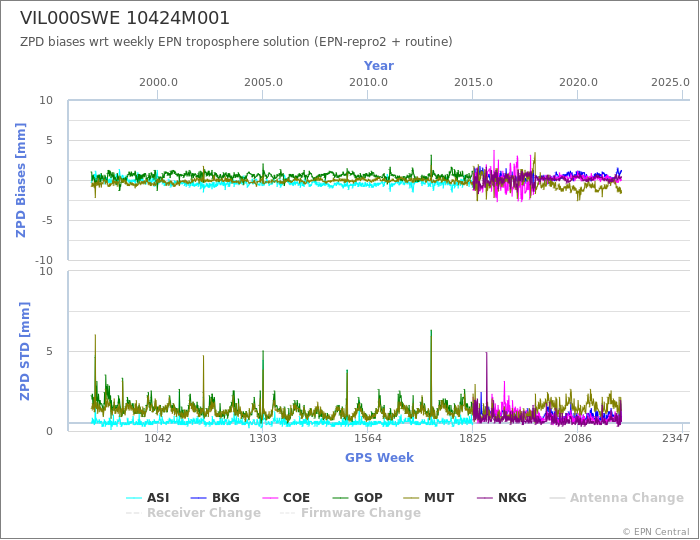Enable Receiver Change legend item
The width and height of the screenshot is (700, 540).
point(193,513)
